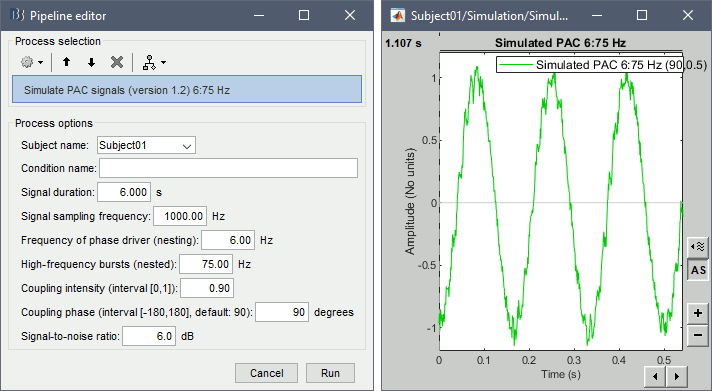Image resolution: width=712 pixels, height=391 pixels.
Task: Maximize the Pipeline editor window
Action: (304, 15)
